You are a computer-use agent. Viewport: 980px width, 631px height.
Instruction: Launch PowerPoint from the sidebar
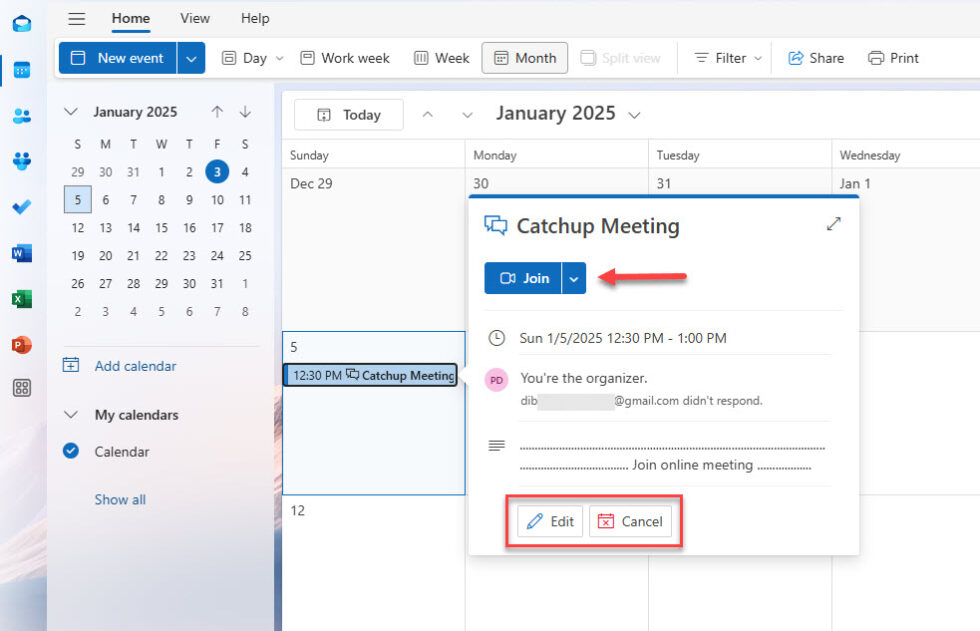pyautogui.click(x=22, y=344)
